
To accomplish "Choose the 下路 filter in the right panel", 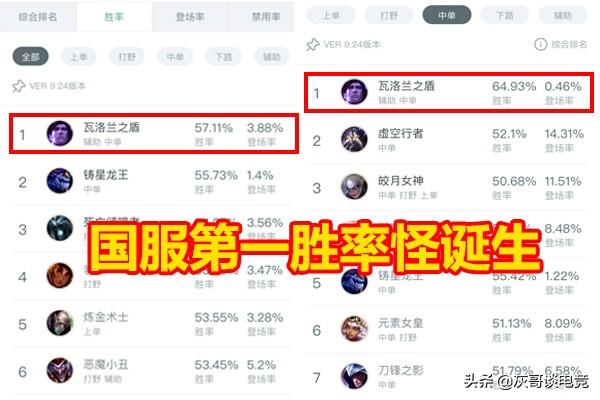I will (x=505, y=15).
